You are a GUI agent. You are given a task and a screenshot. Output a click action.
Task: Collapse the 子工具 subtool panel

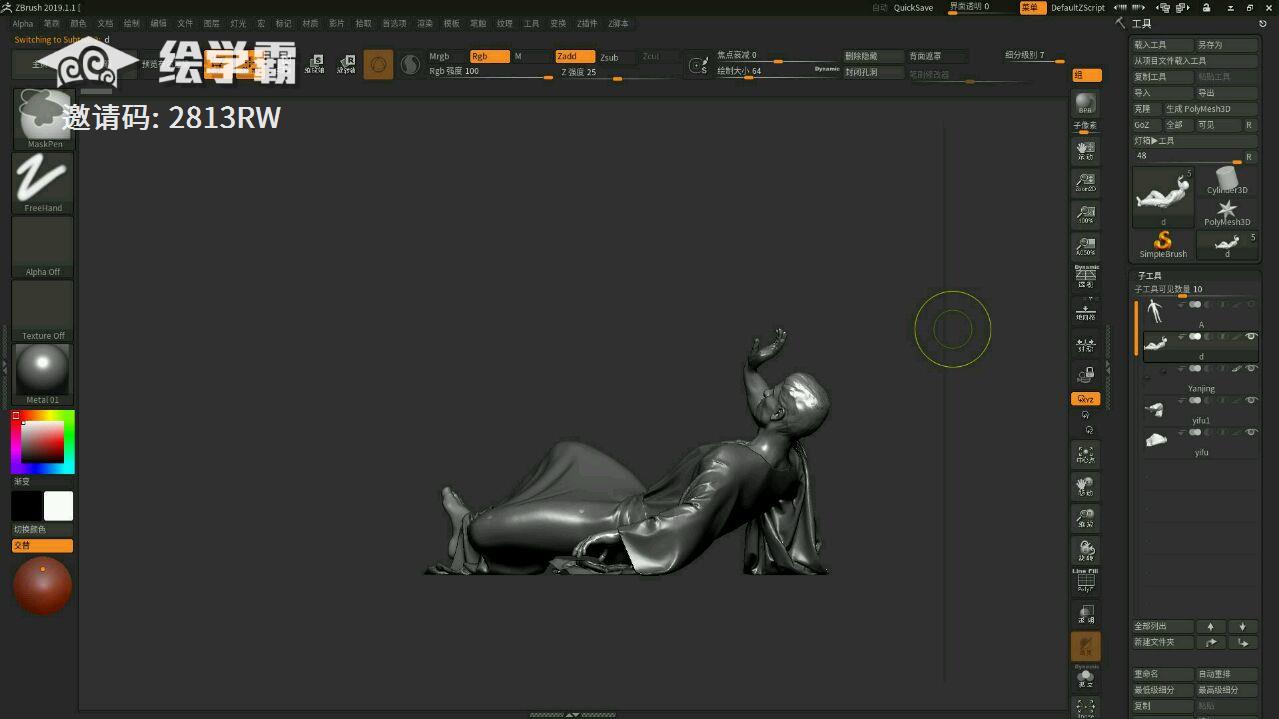(1149, 276)
